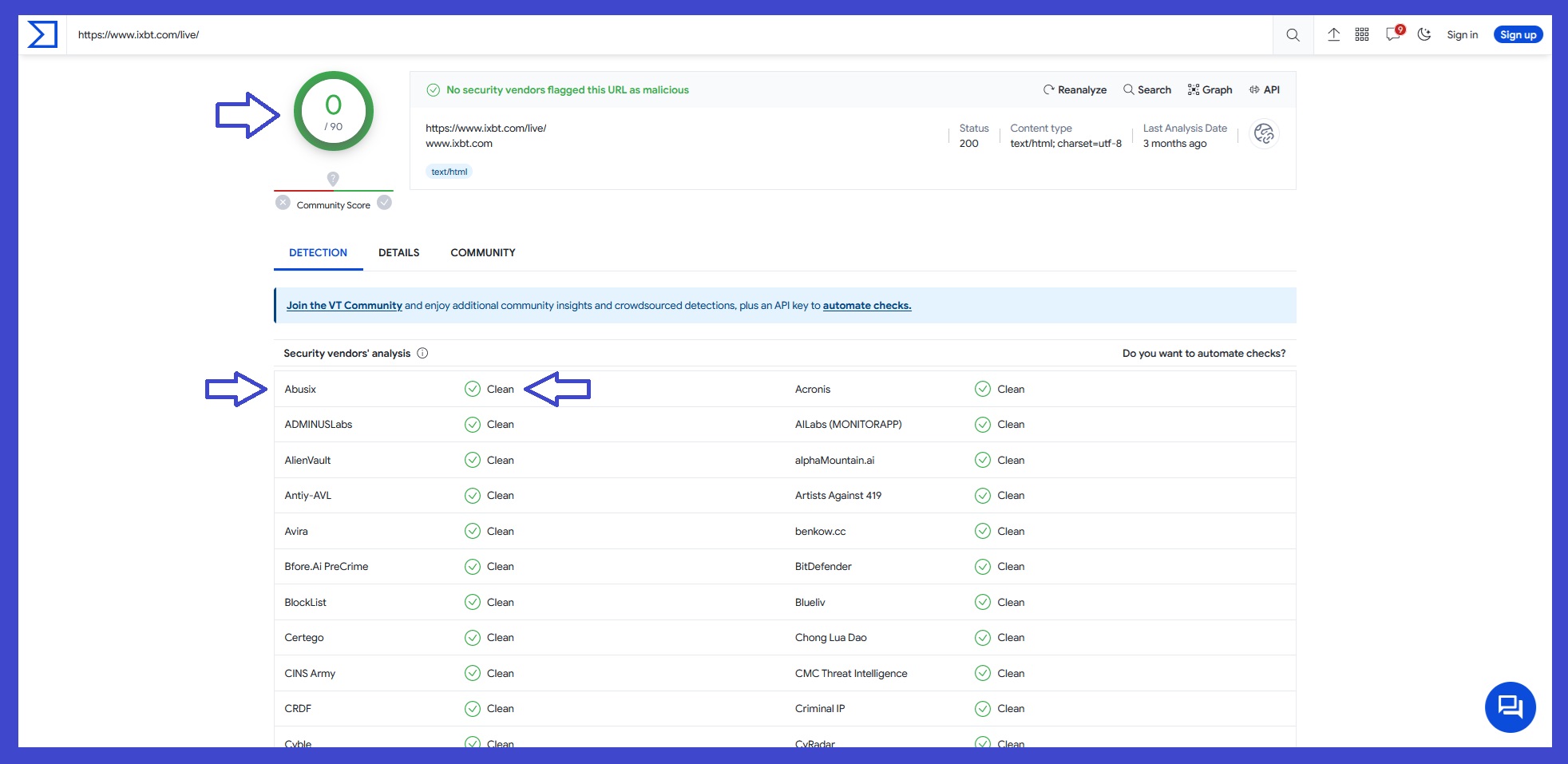
Task: Open the VirusTotal logo home icon
Action: (42, 34)
